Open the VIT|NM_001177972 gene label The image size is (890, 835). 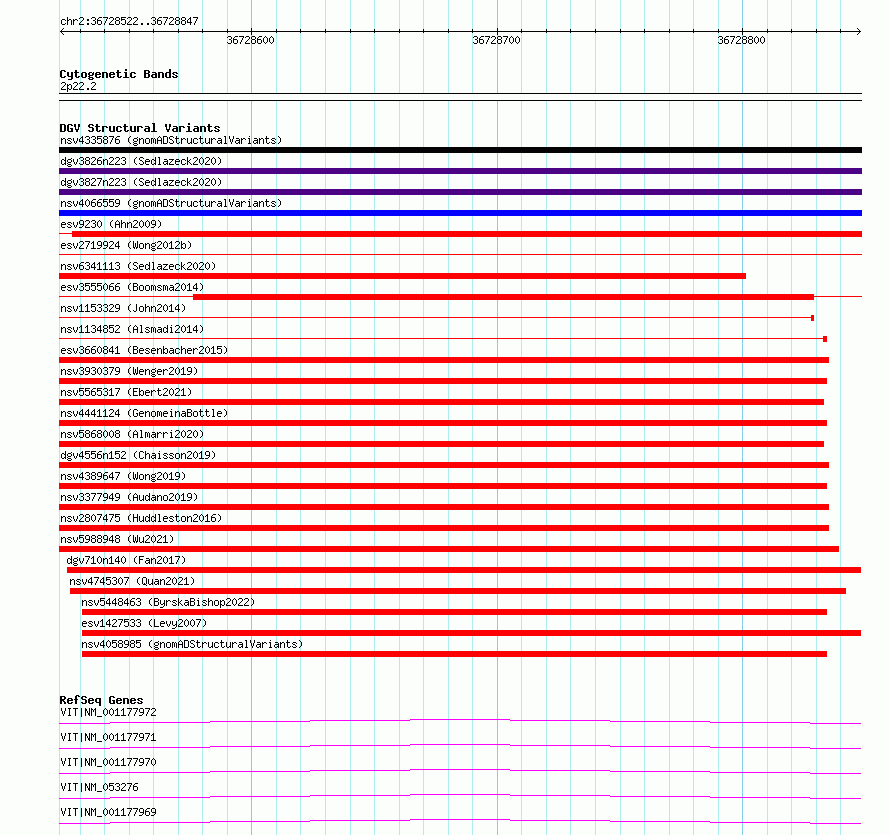coord(108,712)
